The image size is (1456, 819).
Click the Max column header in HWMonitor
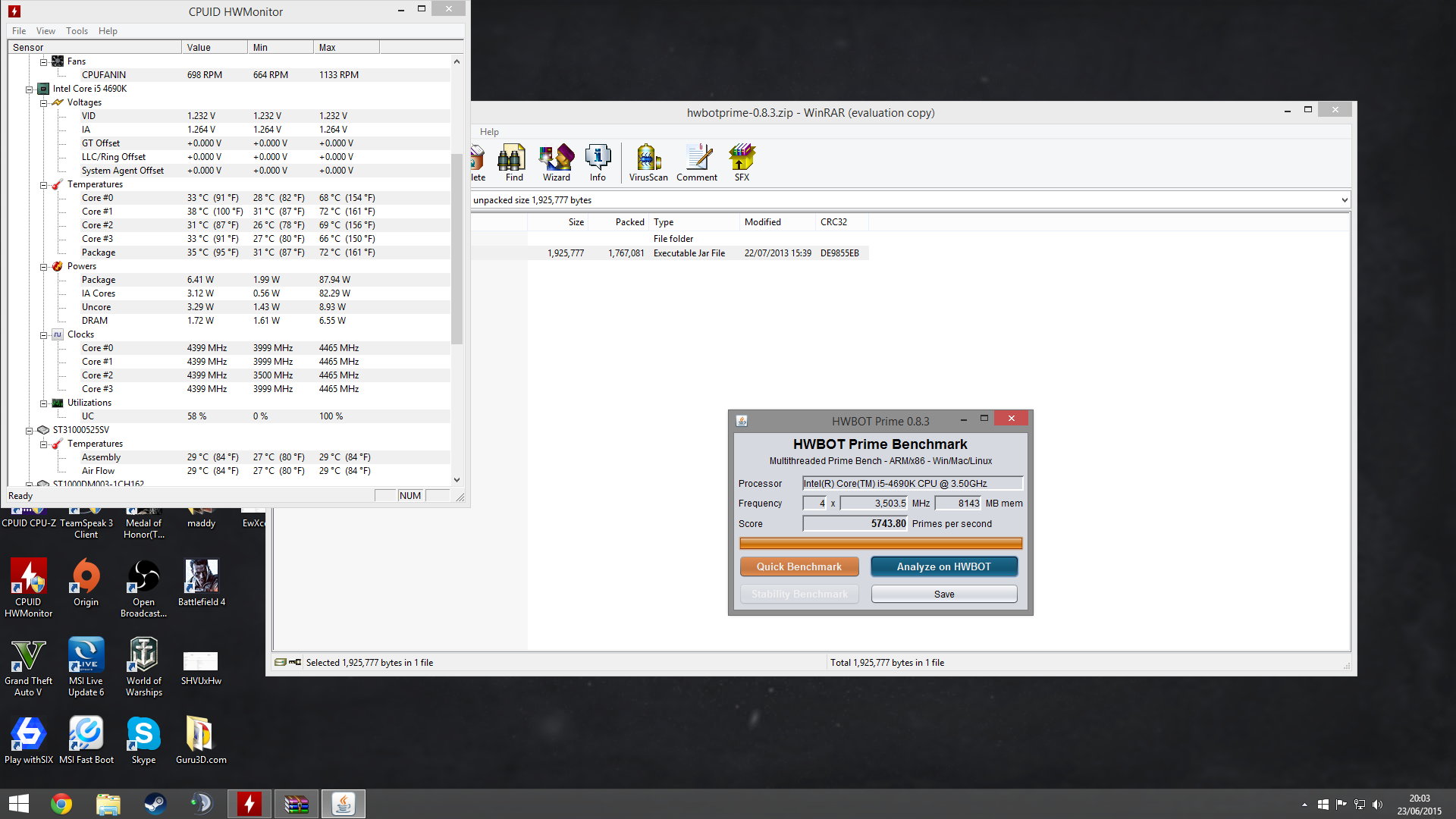[x=347, y=47]
